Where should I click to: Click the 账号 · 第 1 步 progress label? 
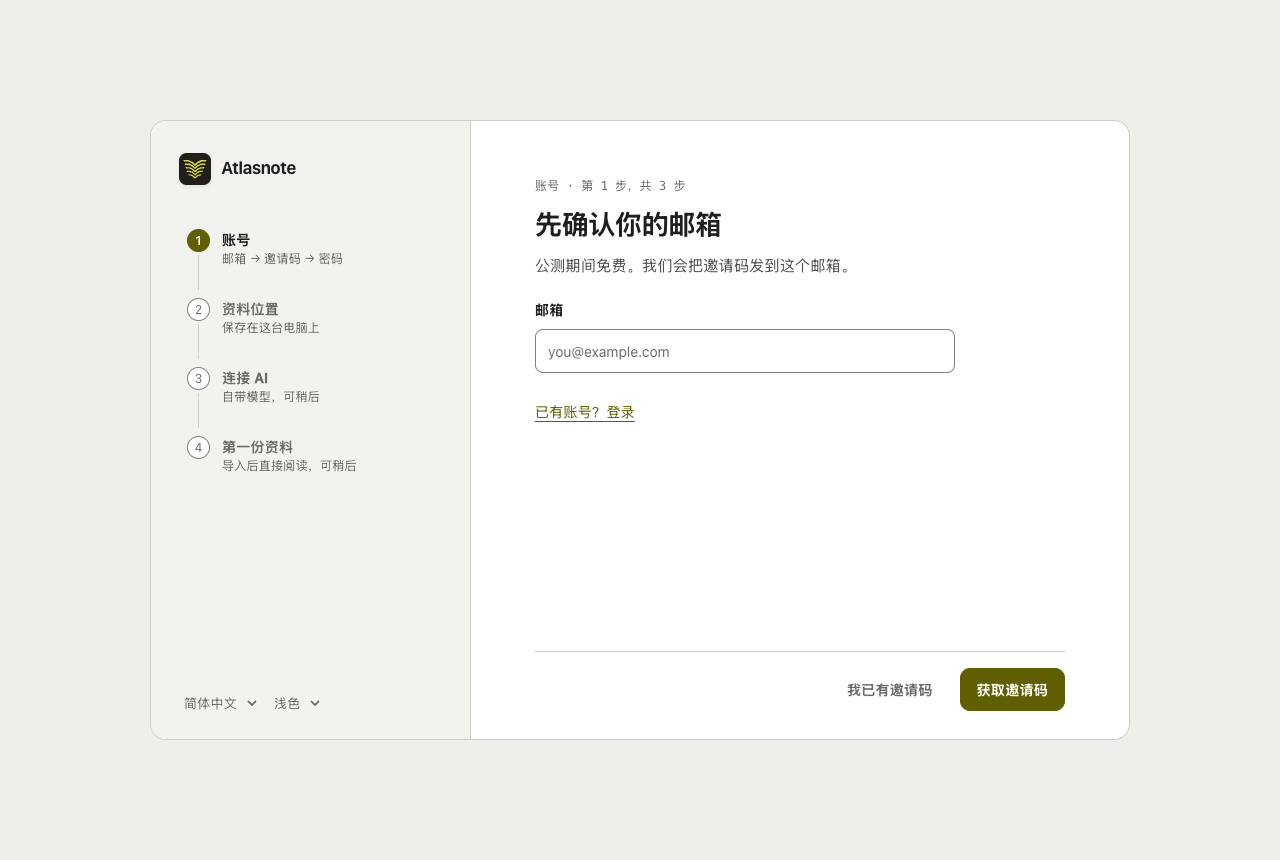click(610, 186)
